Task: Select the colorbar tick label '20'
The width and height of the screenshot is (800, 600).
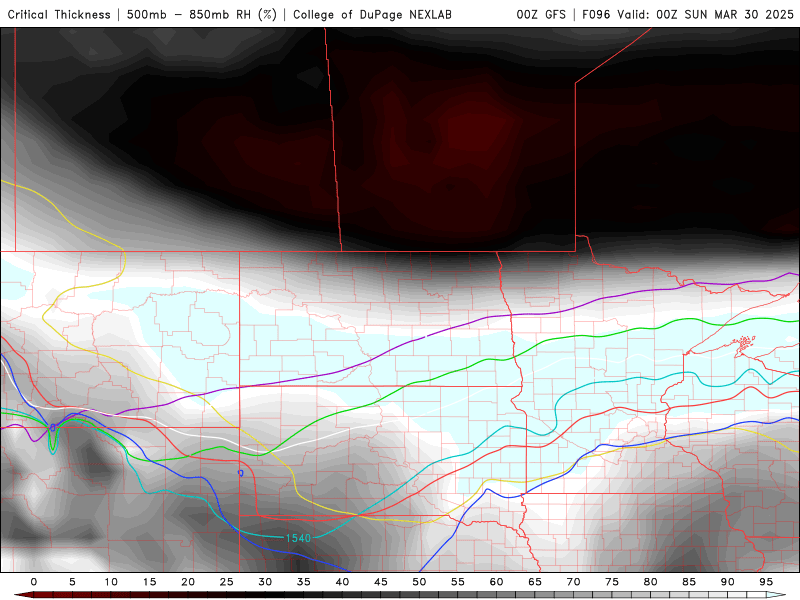Action: tap(188, 582)
